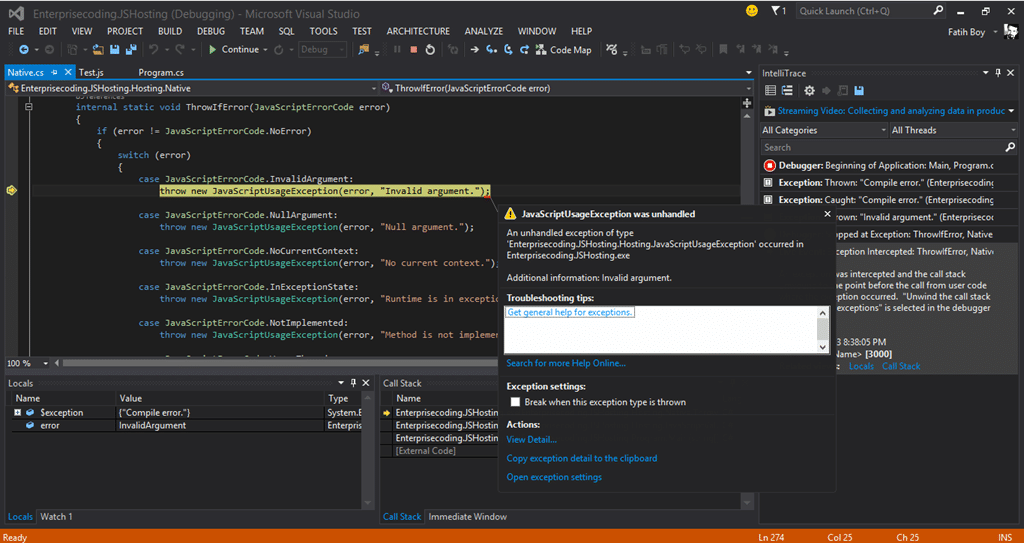
Task: Save the IntelliTrace session with disk icon
Action: click(859, 91)
